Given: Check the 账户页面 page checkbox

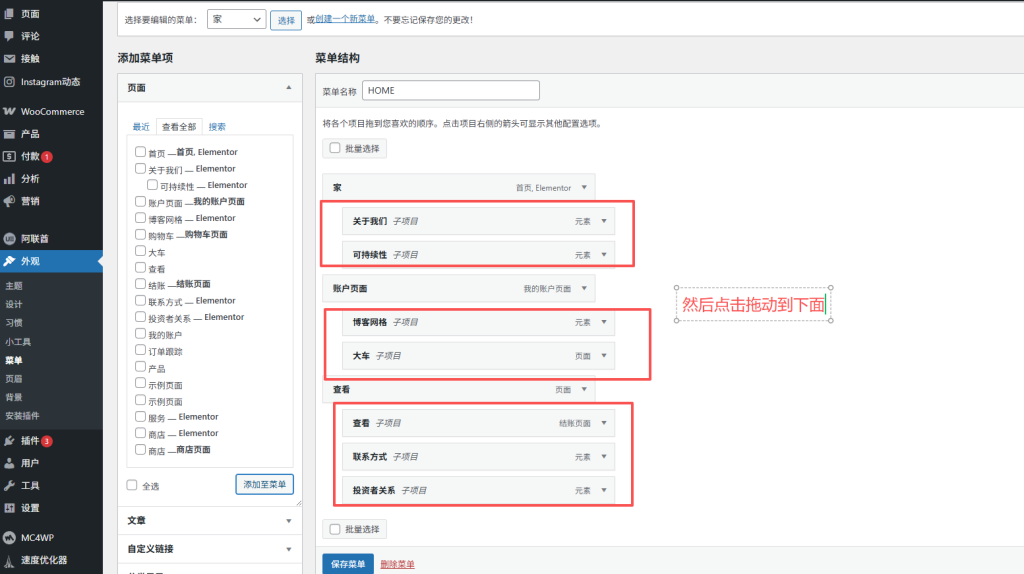Looking at the screenshot, I should tap(140, 201).
